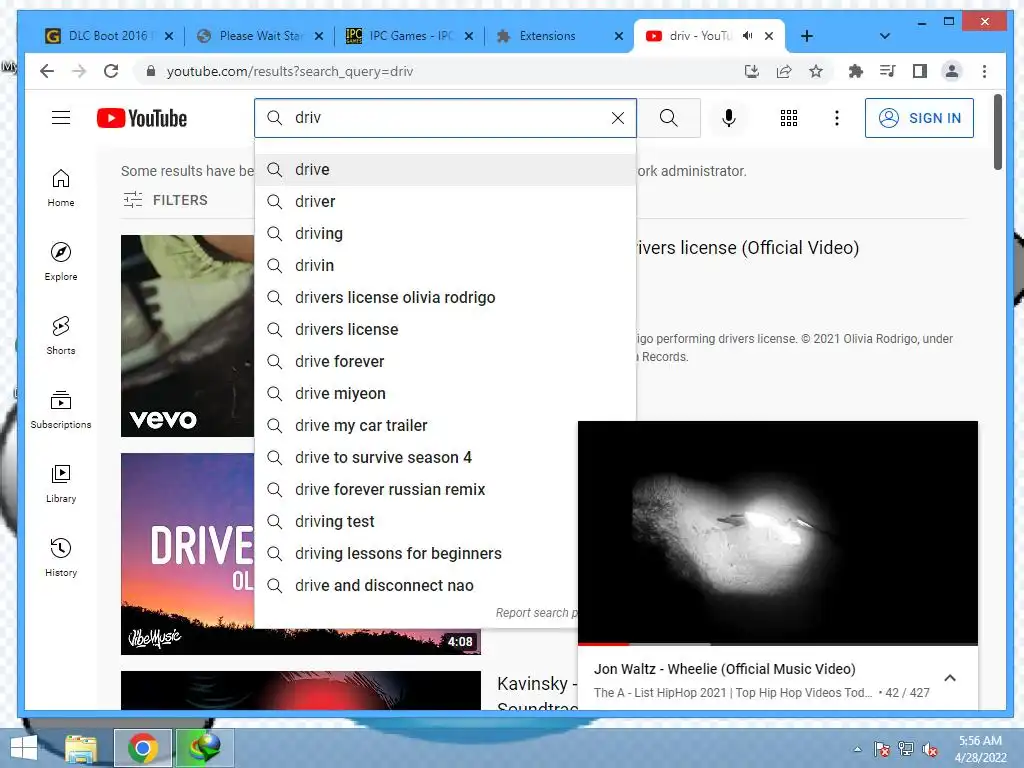
Task: Open the tab search dropdown arrow
Action: click(x=885, y=36)
